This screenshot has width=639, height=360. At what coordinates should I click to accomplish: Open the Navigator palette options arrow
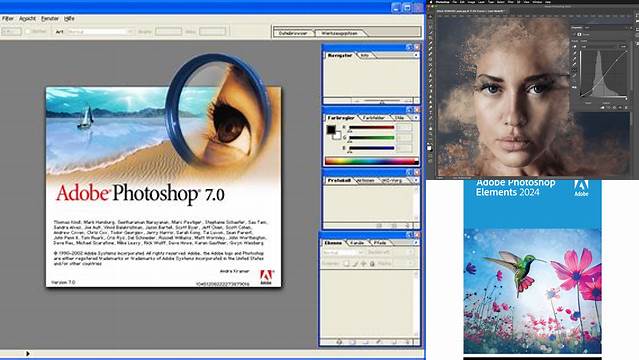(x=416, y=55)
